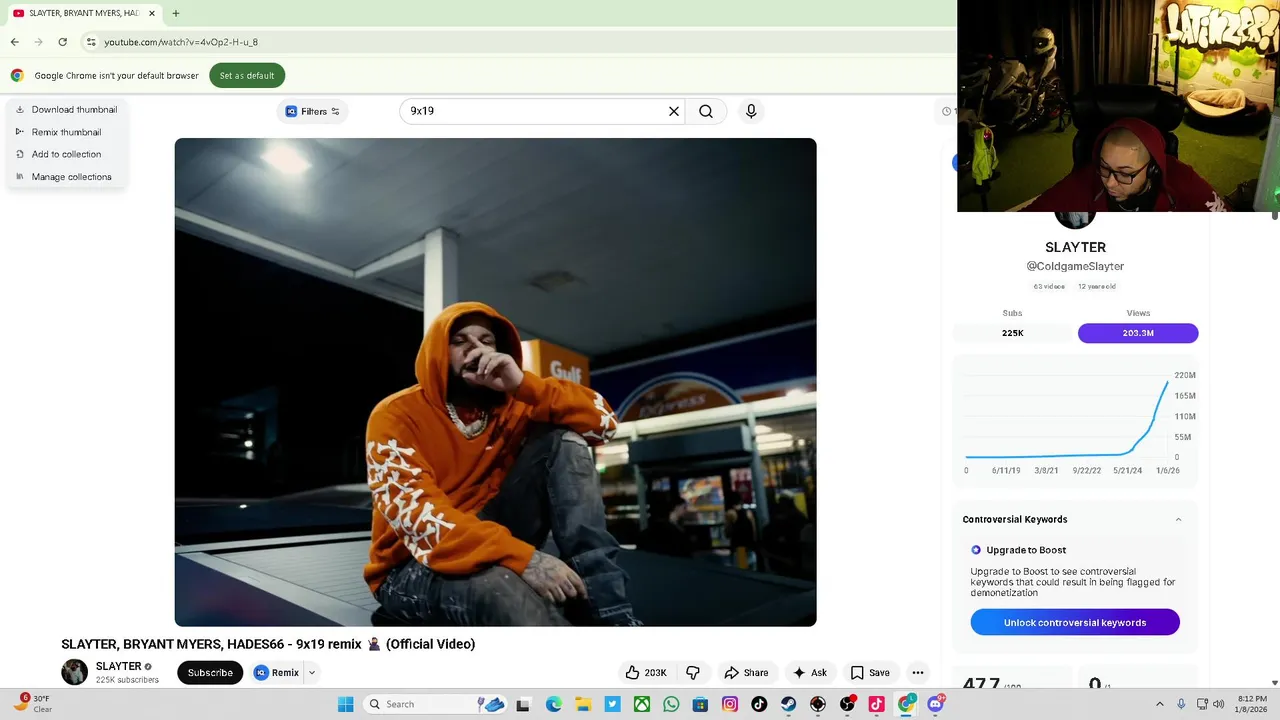The image size is (1280, 720).
Task: Reload the page with the refresh icon
Action: [62, 42]
